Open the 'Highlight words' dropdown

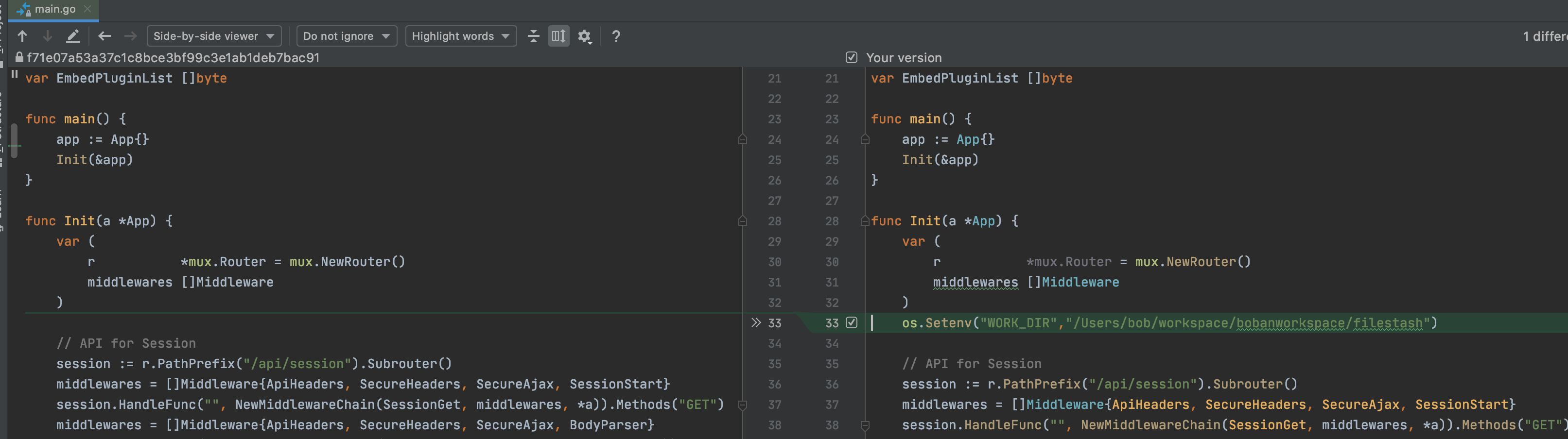(x=460, y=36)
